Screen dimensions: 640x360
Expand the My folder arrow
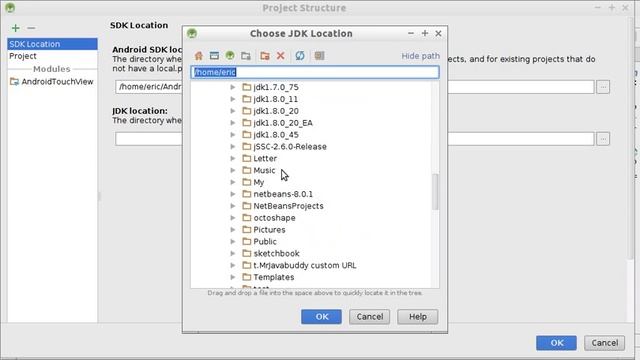[233, 182]
